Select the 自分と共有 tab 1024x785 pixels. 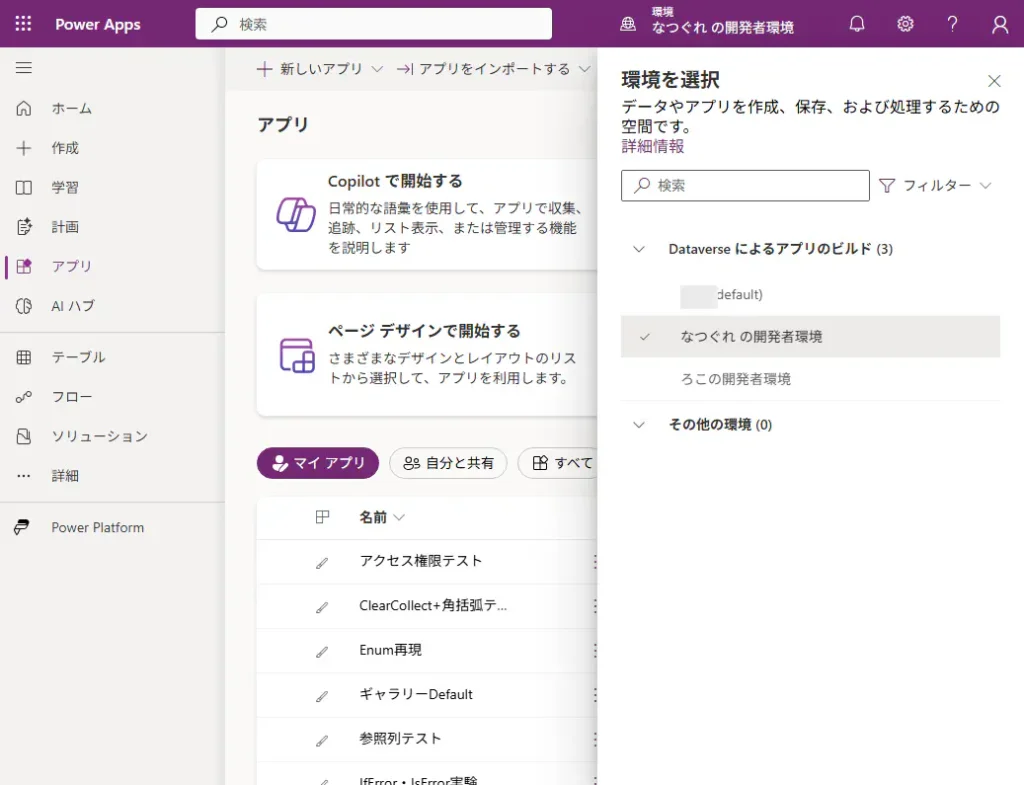pyautogui.click(x=449, y=463)
